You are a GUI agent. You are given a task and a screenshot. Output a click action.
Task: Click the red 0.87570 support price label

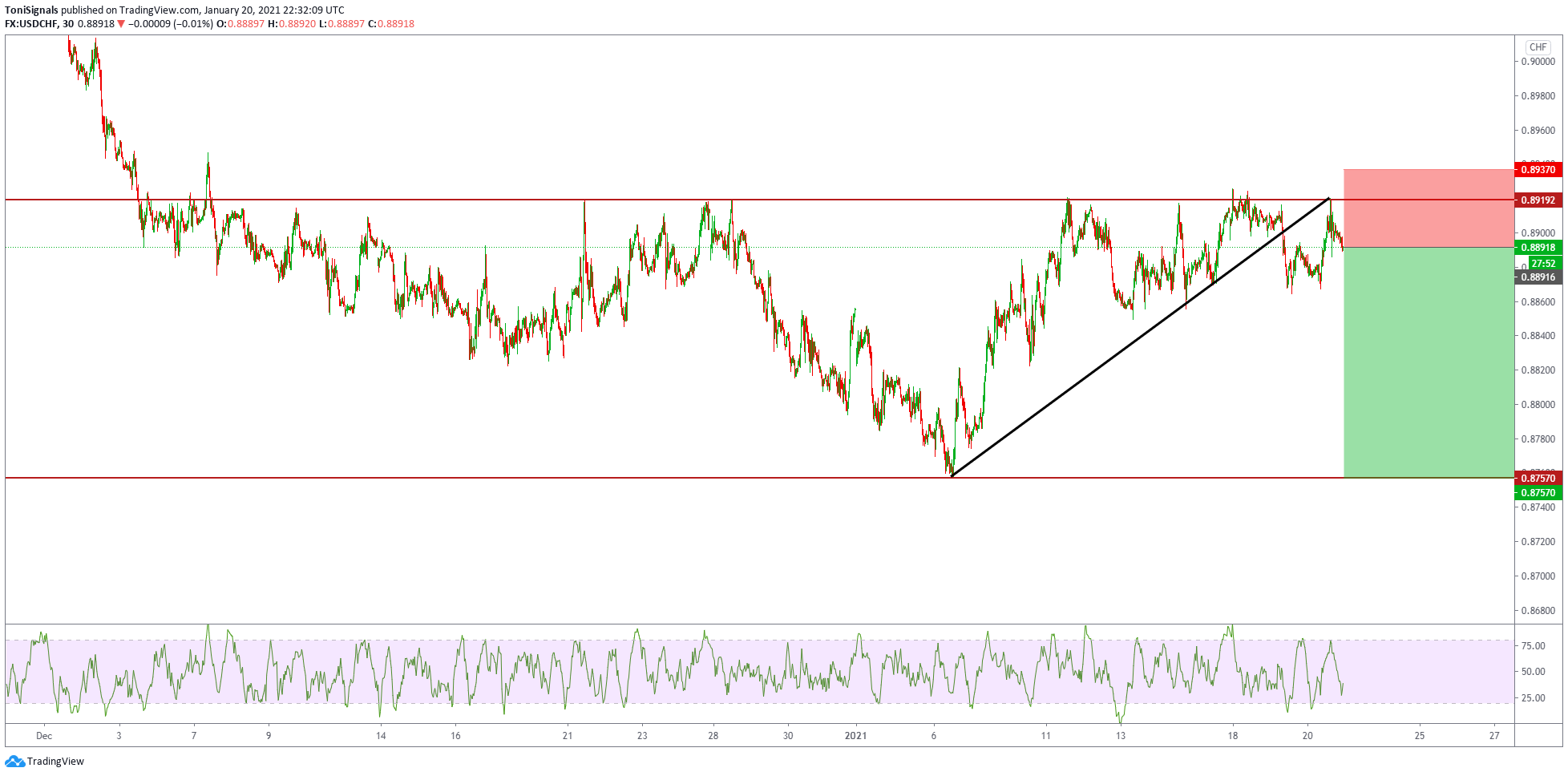coord(1538,479)
